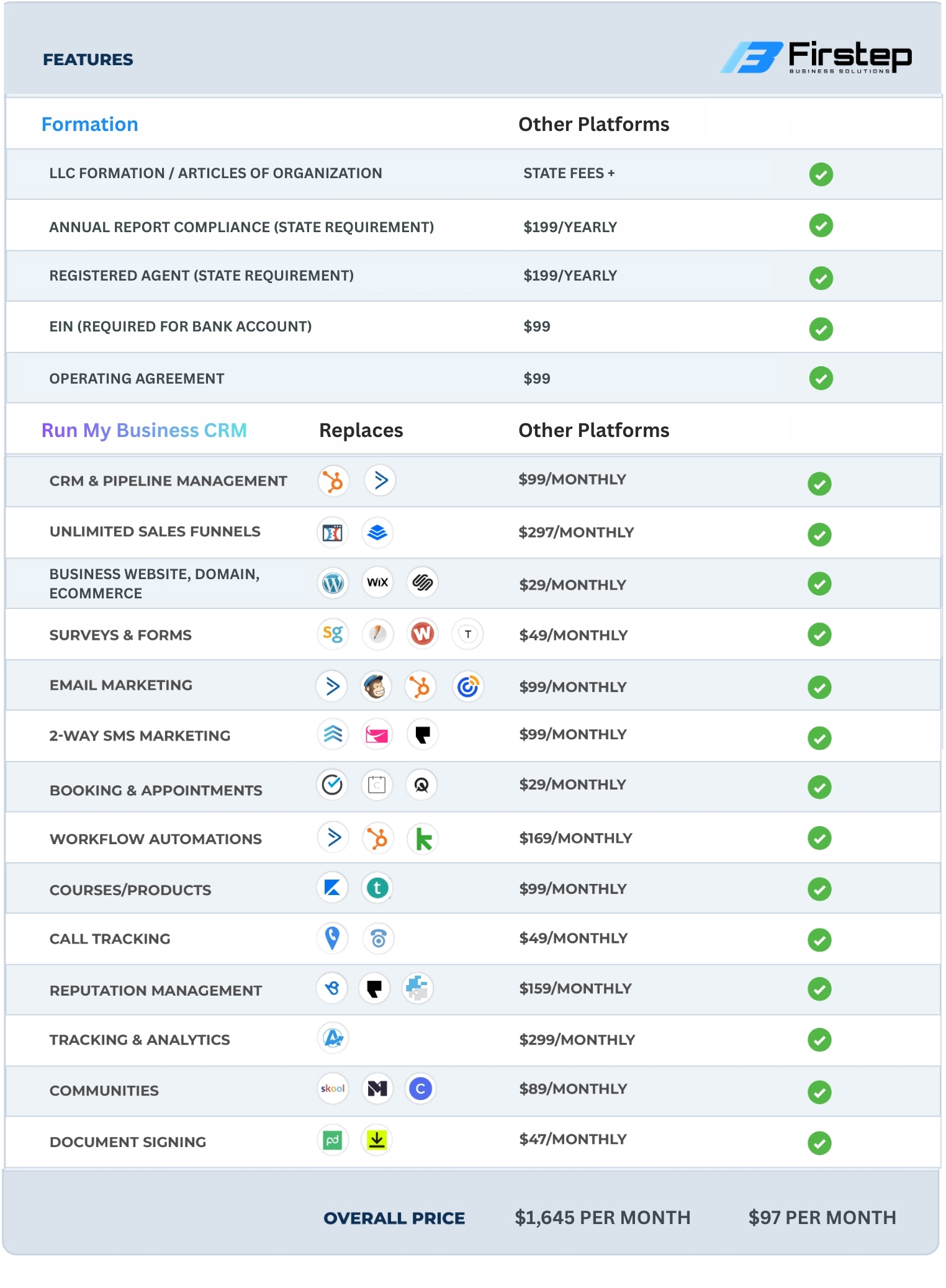Click the green K icon in Workflow Automations

tap(423, 839)
